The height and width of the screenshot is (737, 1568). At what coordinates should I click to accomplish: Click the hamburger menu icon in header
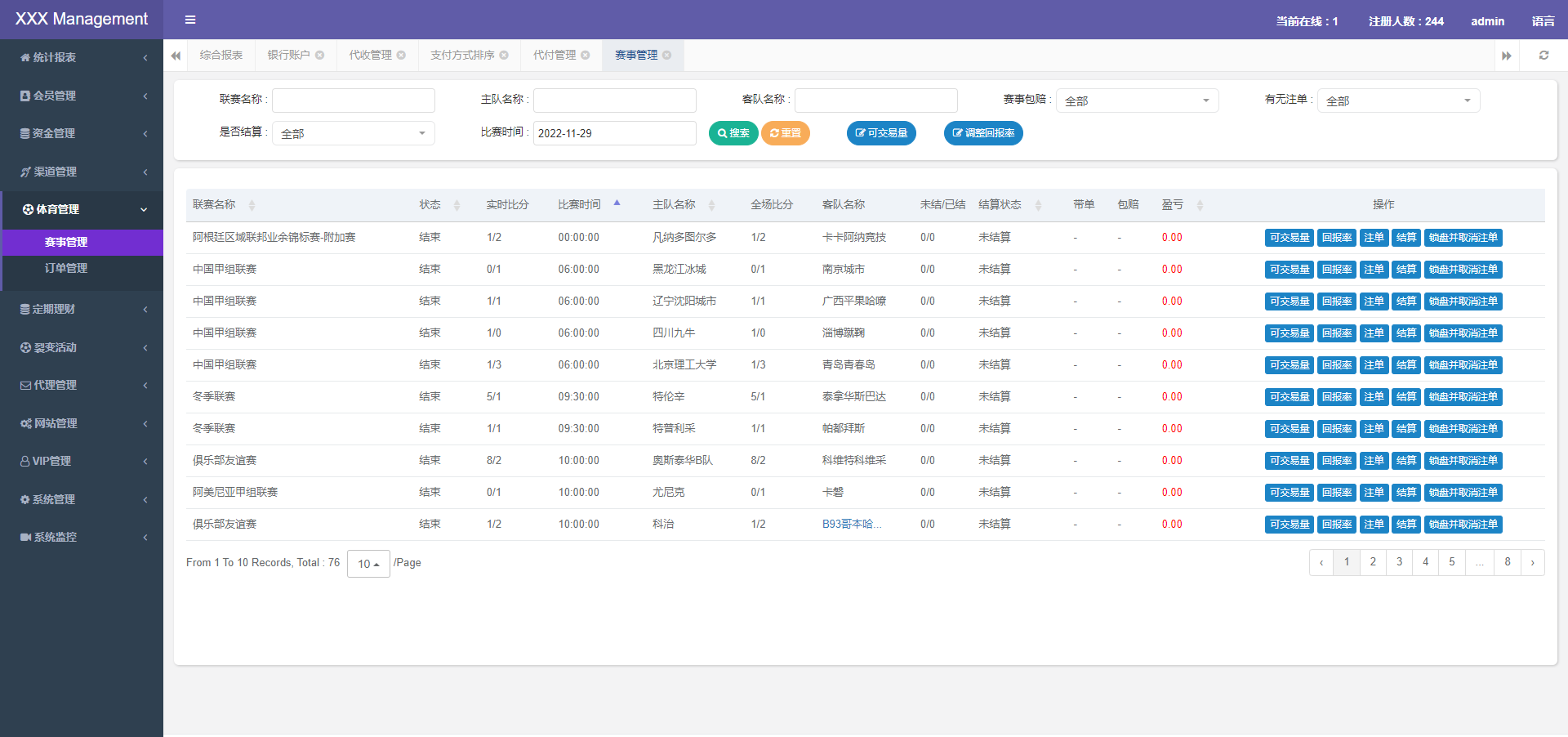tap(190, 20)
